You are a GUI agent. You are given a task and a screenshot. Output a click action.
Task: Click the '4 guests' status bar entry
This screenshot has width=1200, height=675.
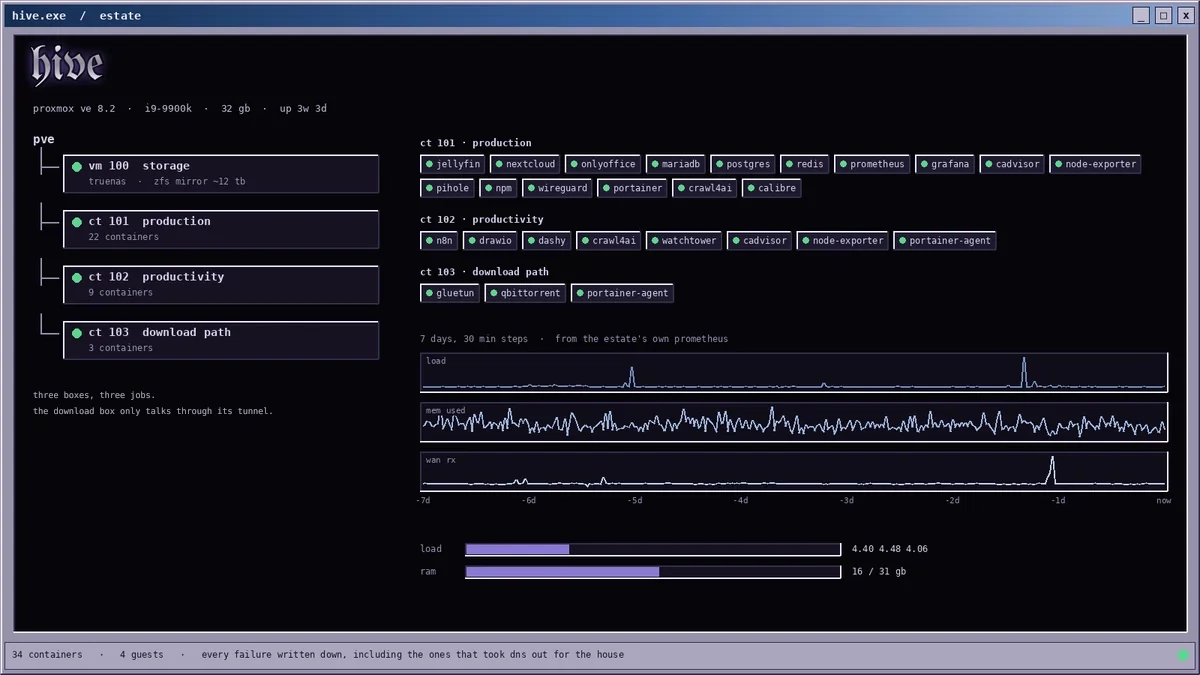pos(141,655)
